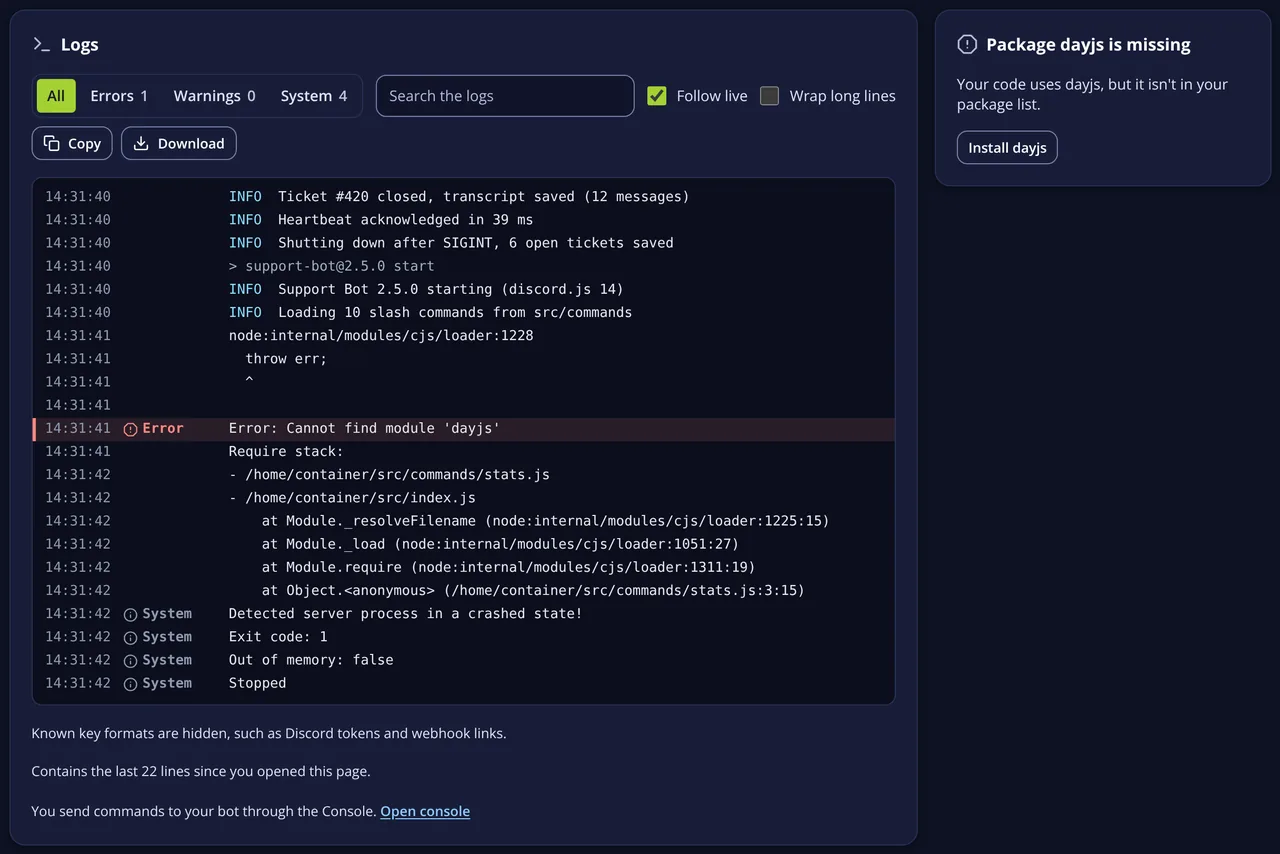Click the 'Loading 10 slash commands' line

464,312
